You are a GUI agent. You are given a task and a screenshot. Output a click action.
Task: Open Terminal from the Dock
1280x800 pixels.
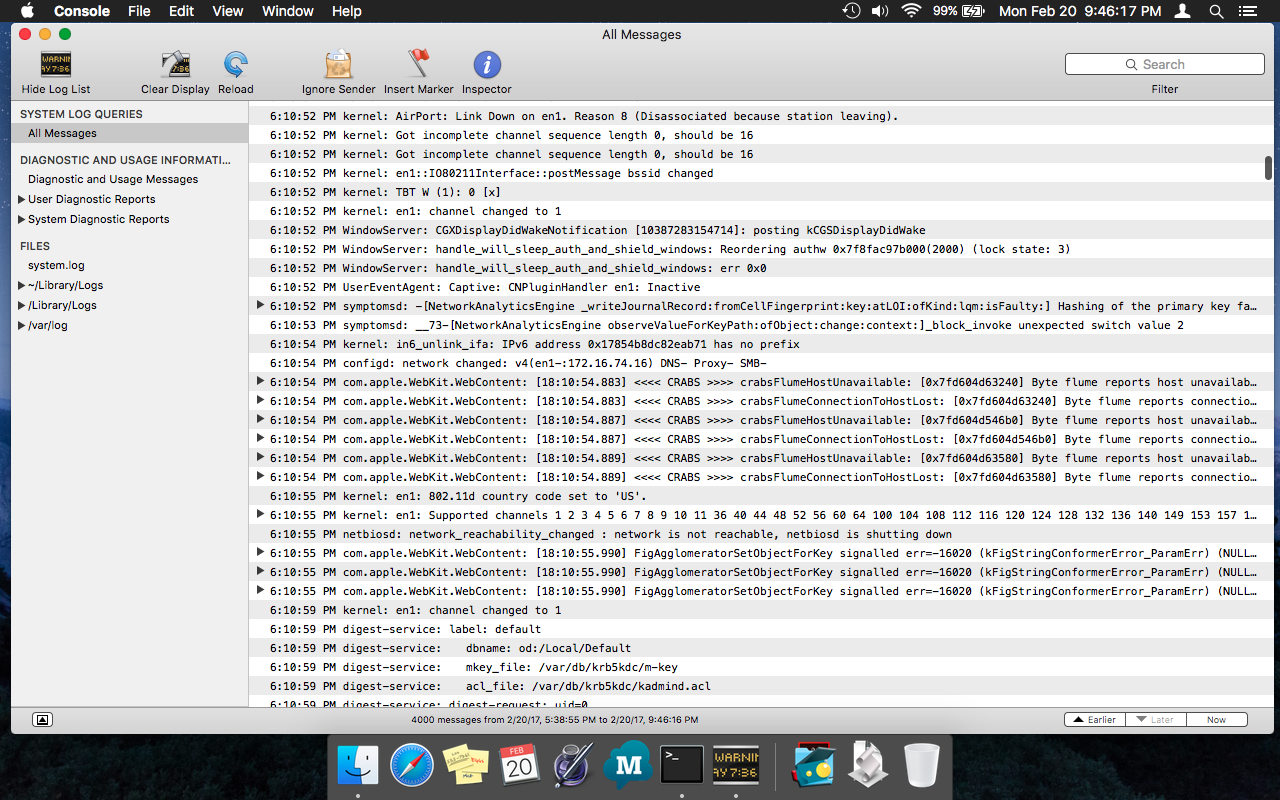tap(682, 765)
